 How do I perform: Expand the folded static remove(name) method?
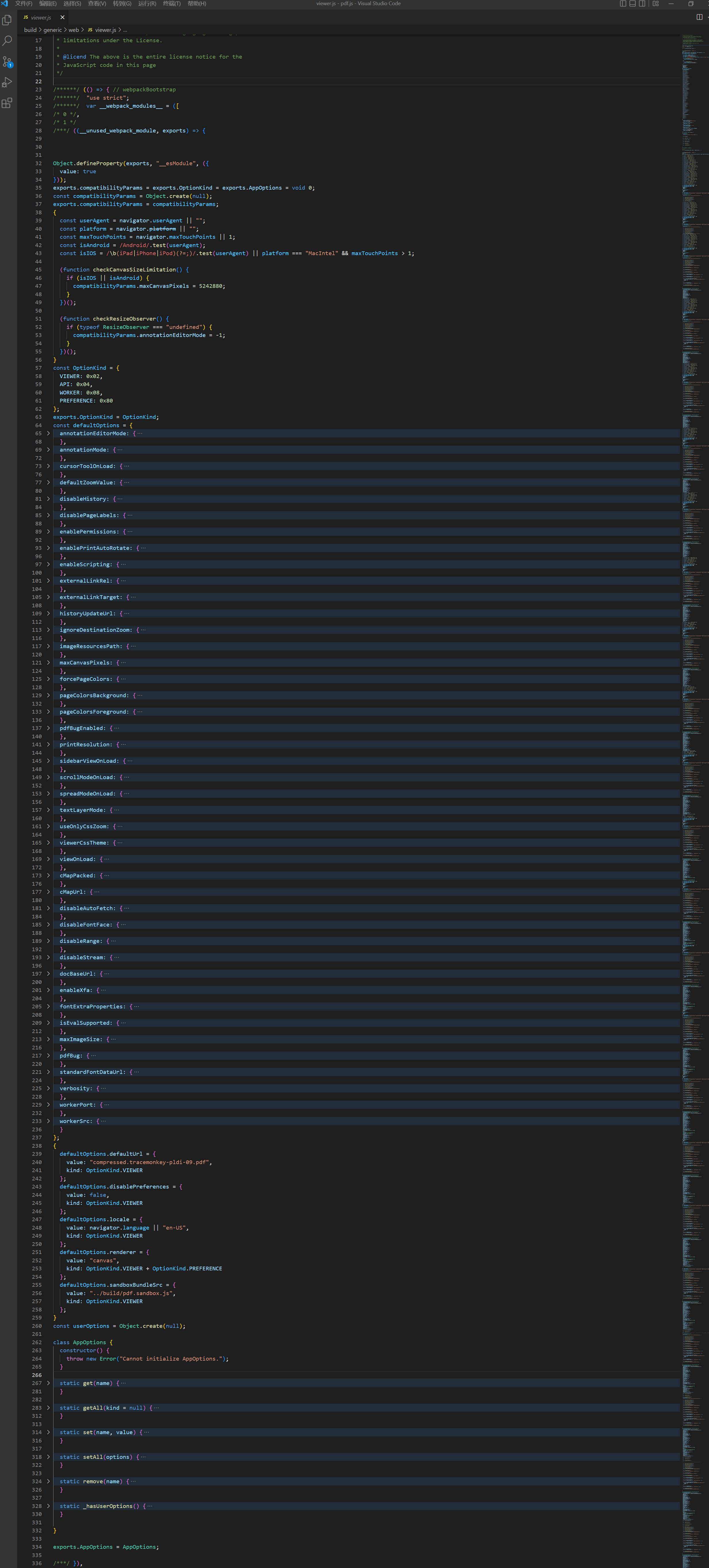(x=48, y=1482)
